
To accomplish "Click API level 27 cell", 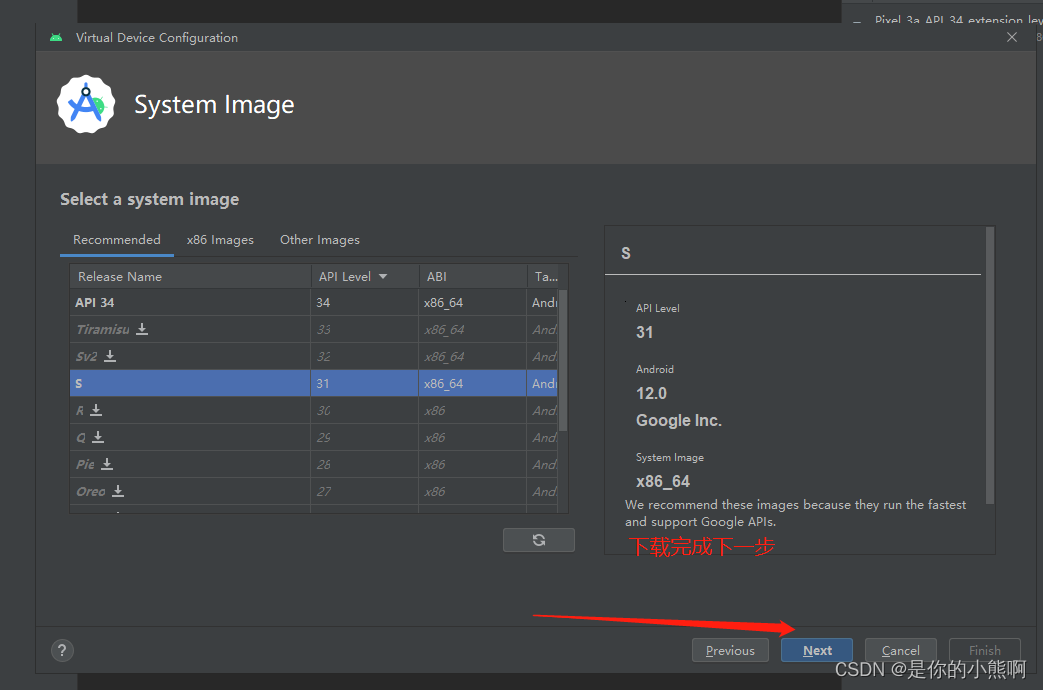I will [365, 491].
